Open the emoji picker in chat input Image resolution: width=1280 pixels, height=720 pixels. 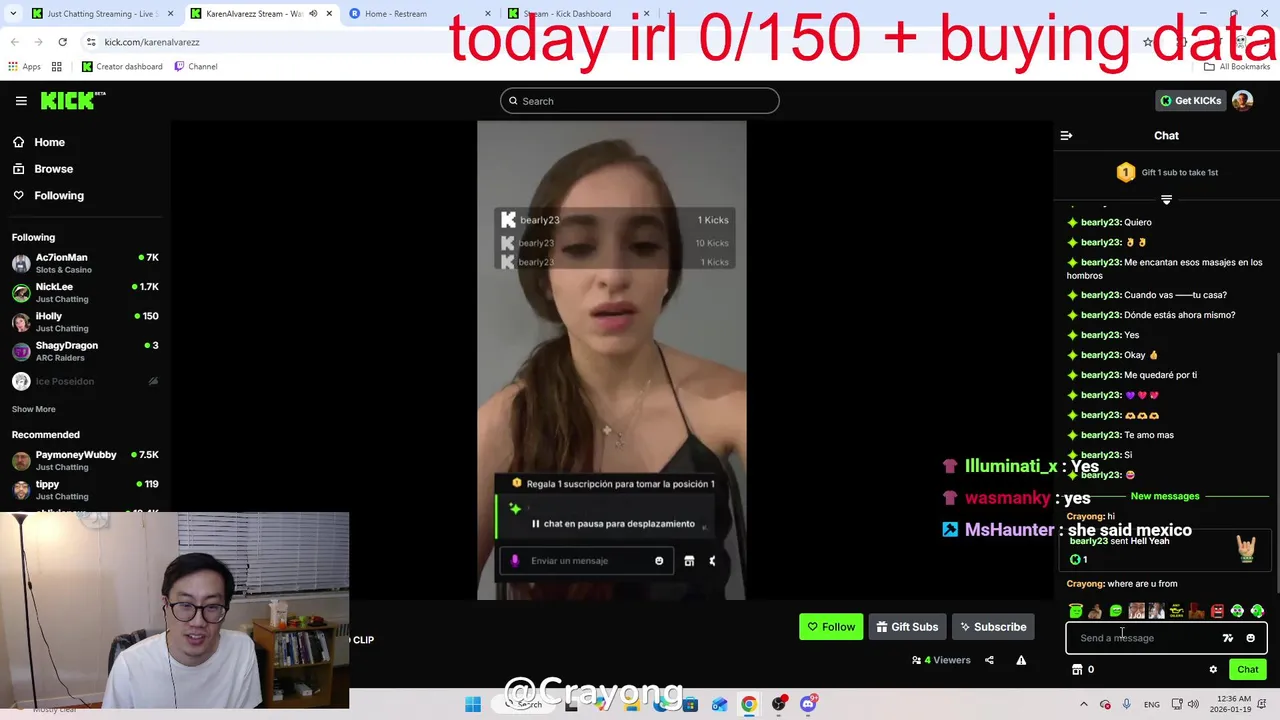coord(1250,638)
